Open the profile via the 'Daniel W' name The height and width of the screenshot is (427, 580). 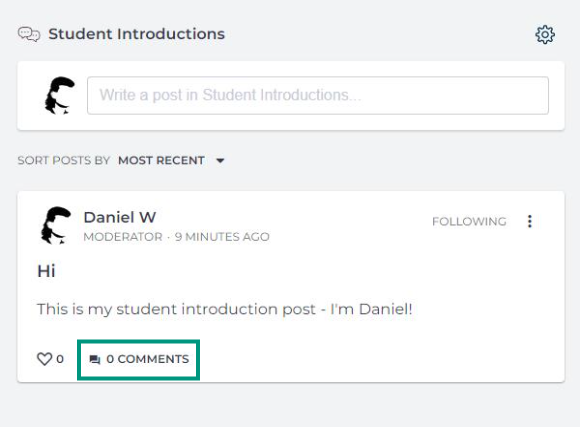pyautogui.click(x=119, y=217)
